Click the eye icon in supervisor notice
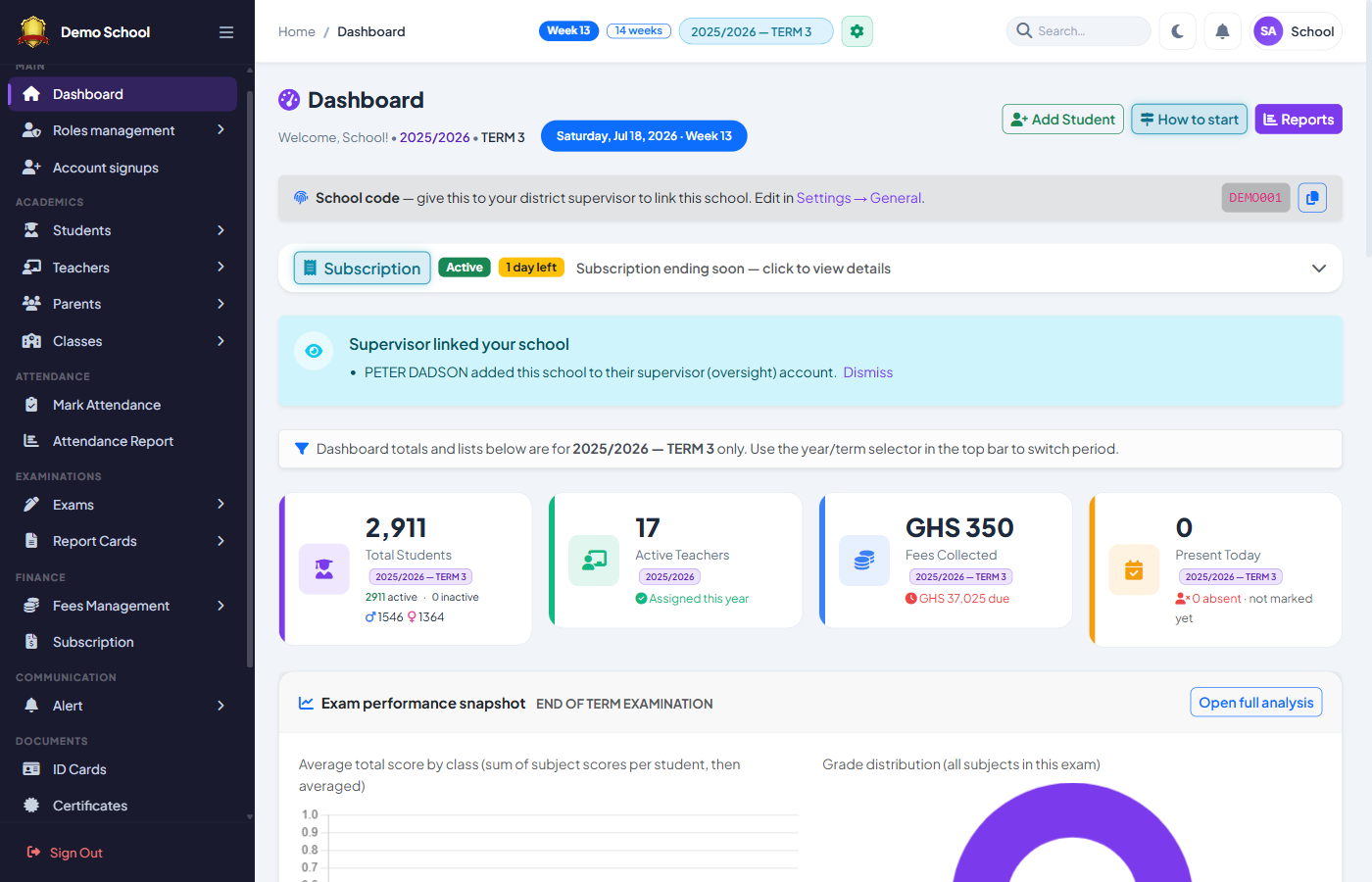Screen dimensions: 1372x882 [x=314, y=351]
